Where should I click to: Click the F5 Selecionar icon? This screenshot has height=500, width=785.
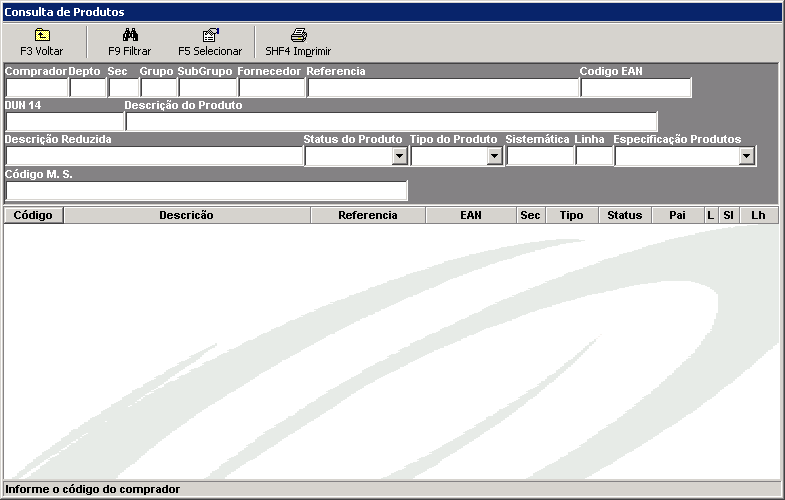(x=211, y=35)
